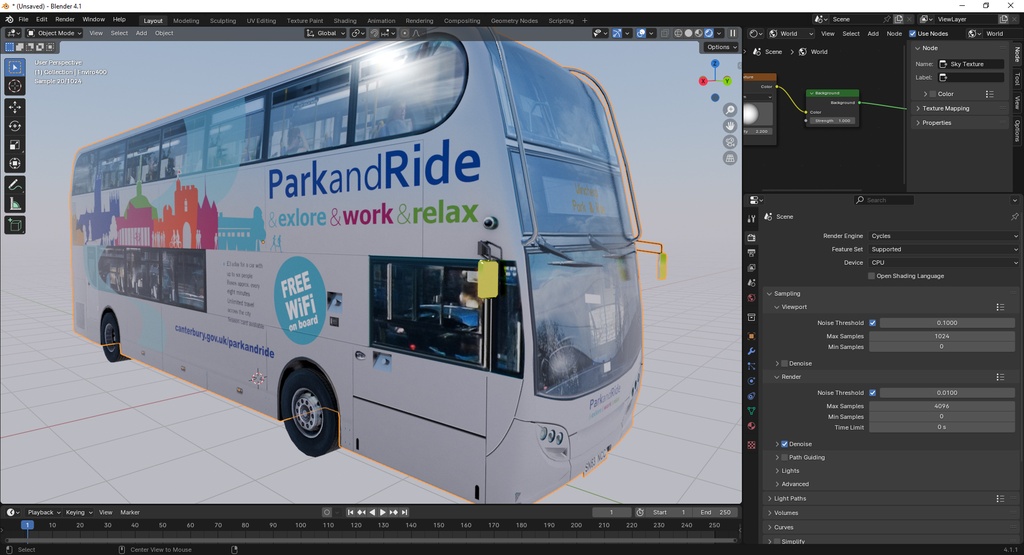Image resolution: width=1024 pixels, height=555 pixels.
Task: Click the Options button in viewport
Action: (721, 47)
